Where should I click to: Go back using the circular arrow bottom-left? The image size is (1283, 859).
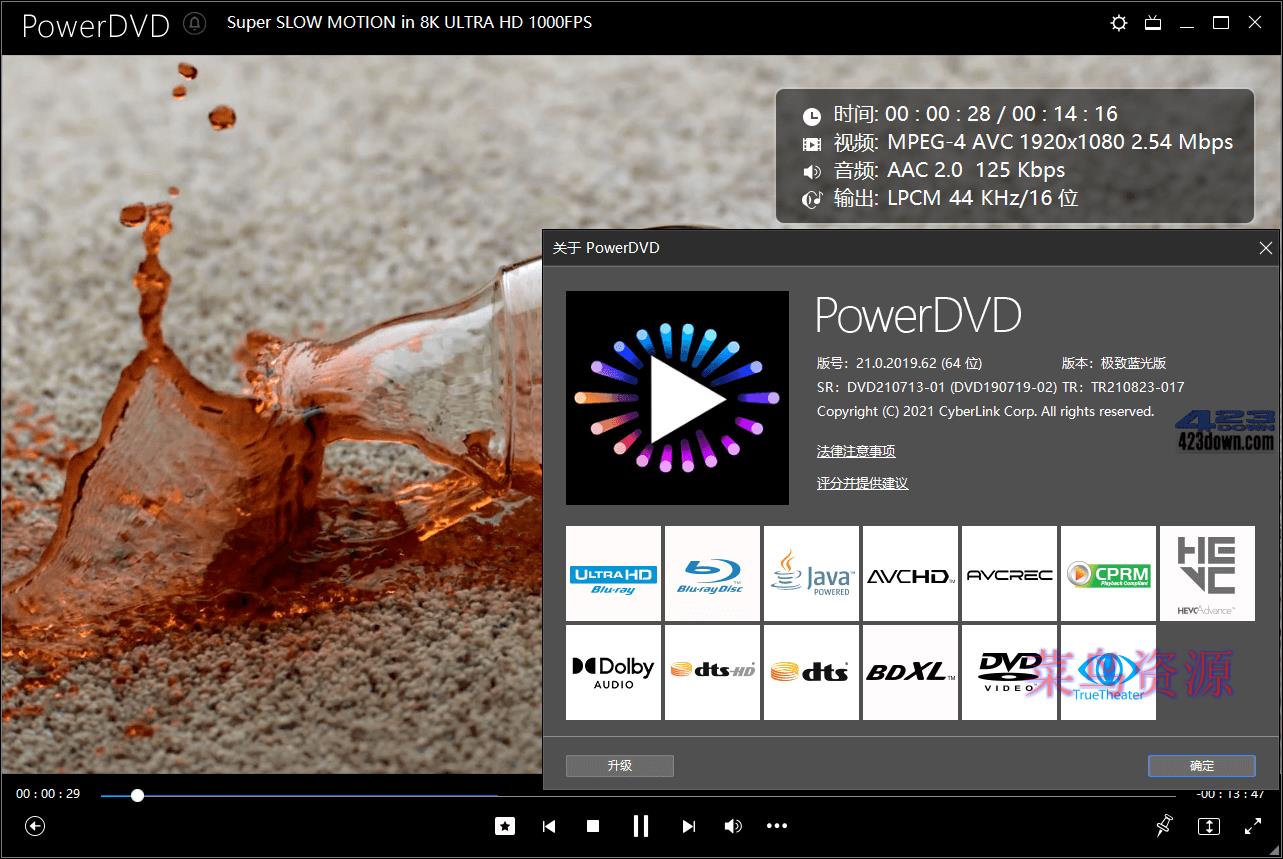tap(35, 827)
